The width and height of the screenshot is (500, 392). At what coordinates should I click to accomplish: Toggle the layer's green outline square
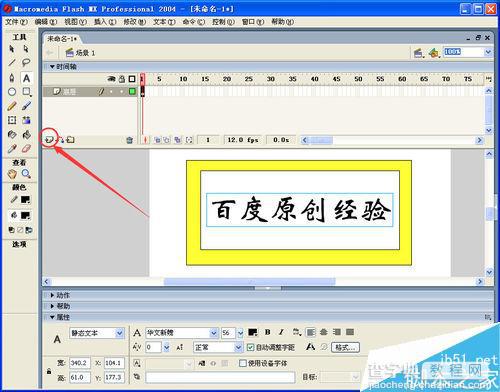point(132,91)
